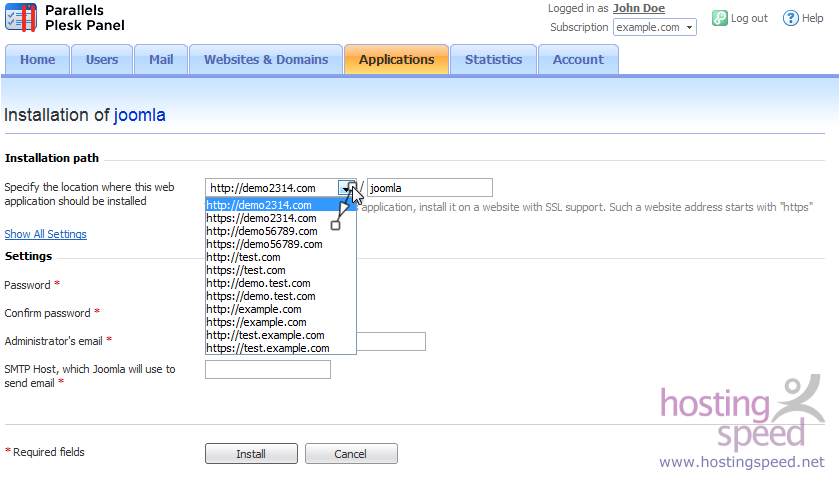This screenshot has width=840, height=480.
Task: Select https://demo56789.com option
Action: [281, 244]
